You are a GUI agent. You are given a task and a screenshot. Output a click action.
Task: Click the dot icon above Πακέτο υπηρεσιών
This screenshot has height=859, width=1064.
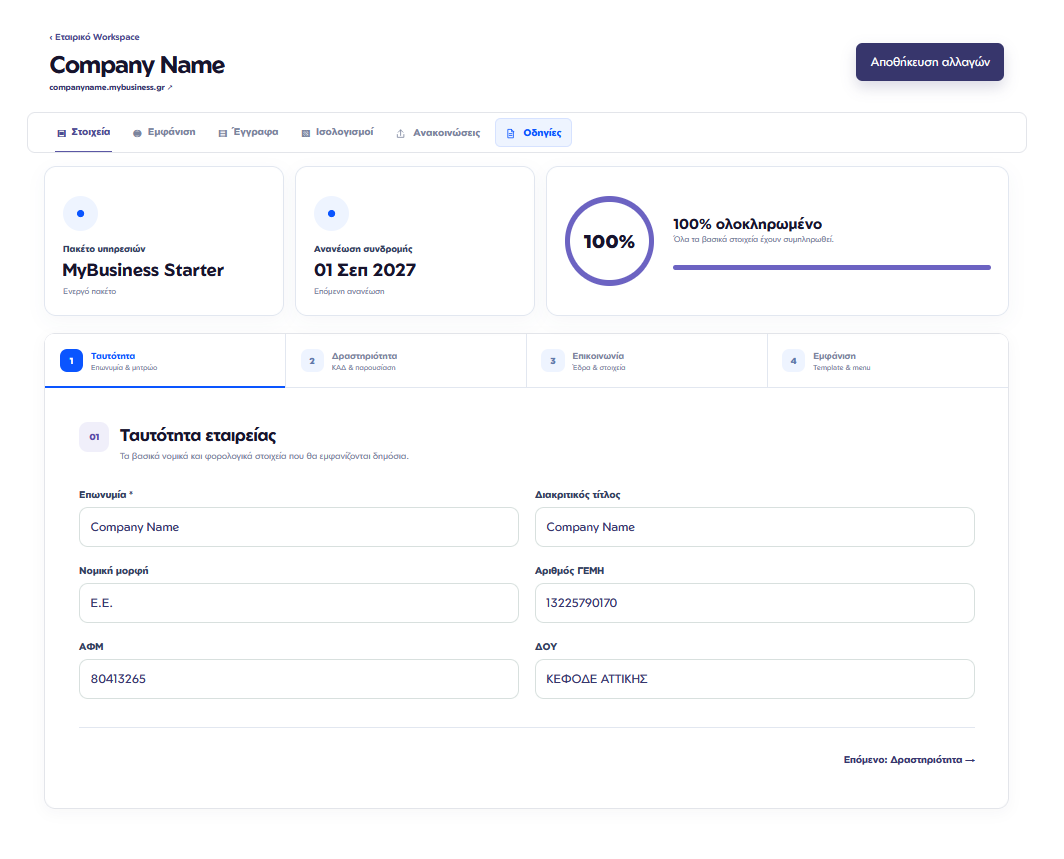(x=80, y=214)
